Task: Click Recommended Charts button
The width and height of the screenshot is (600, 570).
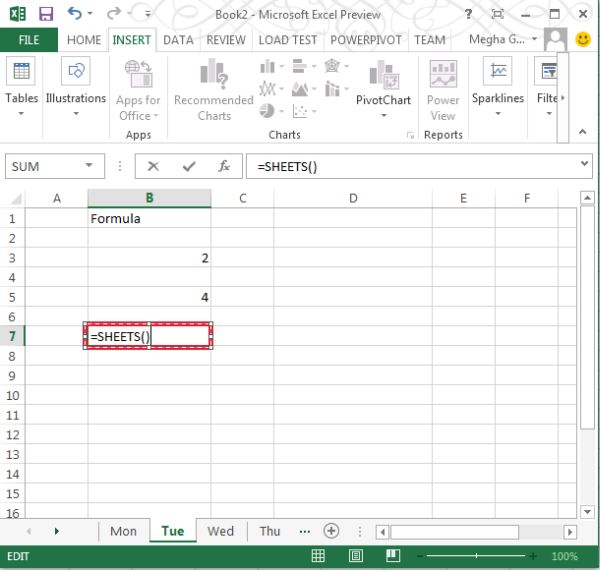Action: [214, 91]
